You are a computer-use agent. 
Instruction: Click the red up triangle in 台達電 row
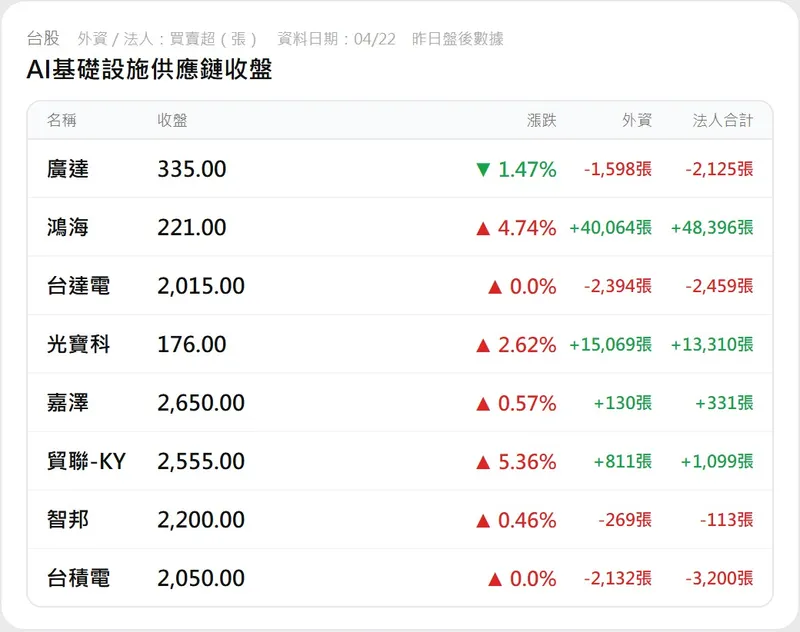(x=494, y=287)
